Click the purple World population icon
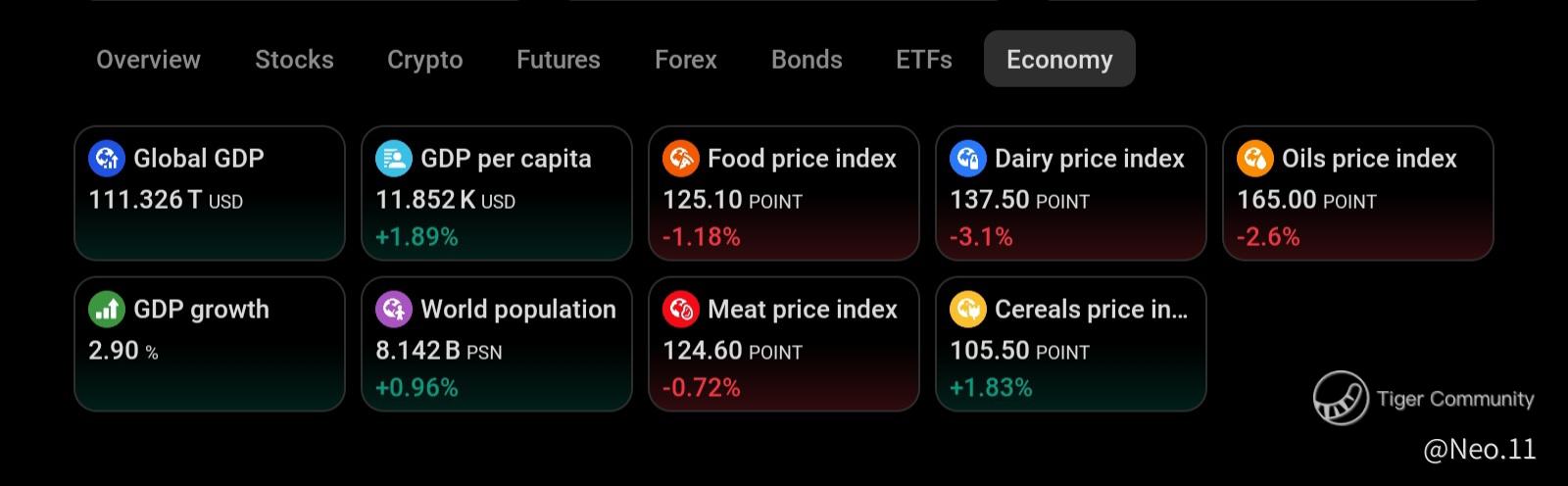Viewport: 1568px width, 486px height. point(393,309)
